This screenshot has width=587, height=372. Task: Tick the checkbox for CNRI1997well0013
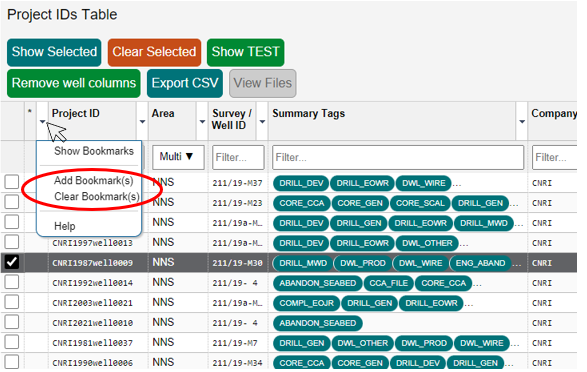click(12, 242)
